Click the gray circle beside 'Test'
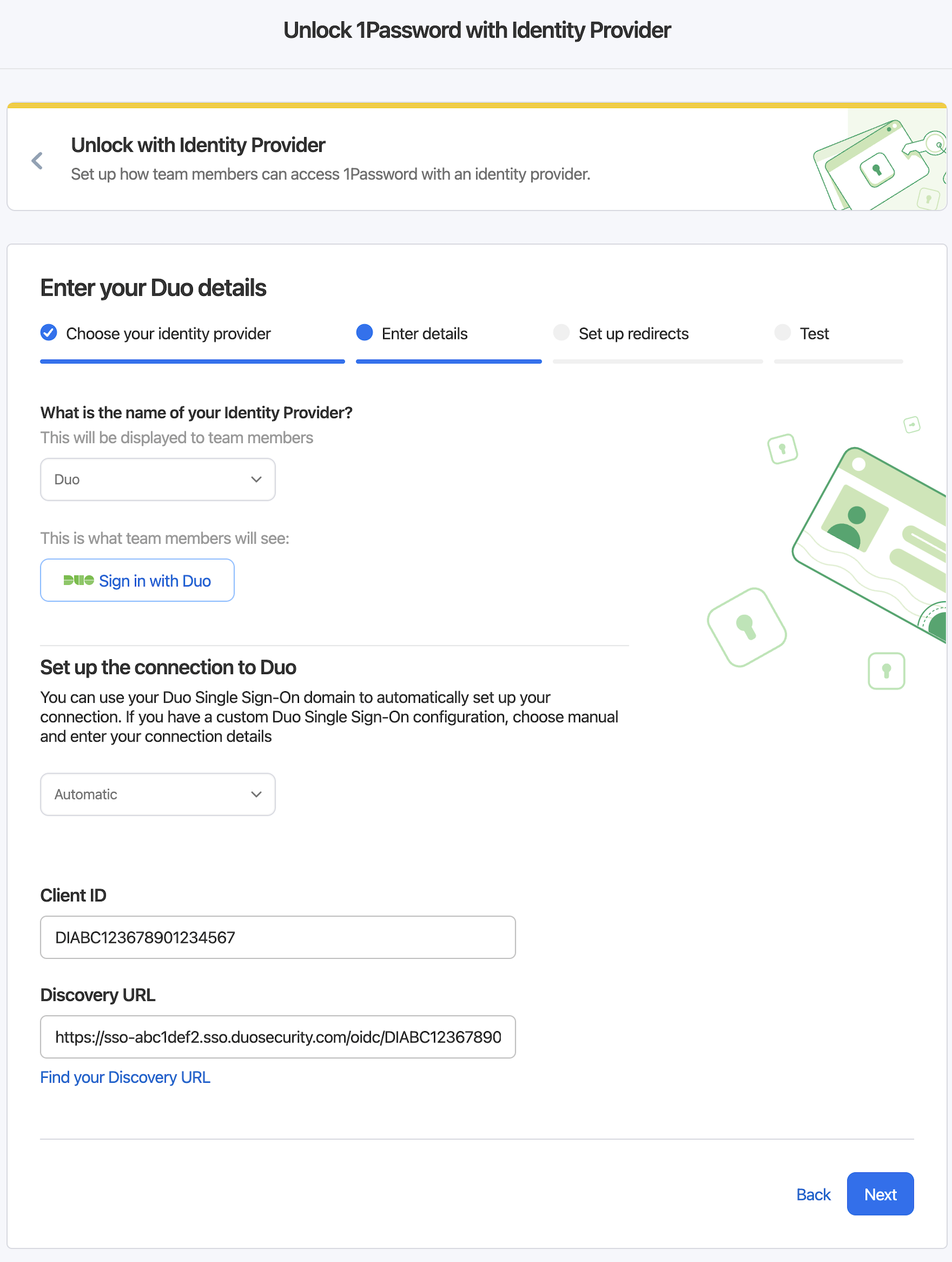Image resolution: width=952 pixels, height=1262 pixels. pos(783,332)
